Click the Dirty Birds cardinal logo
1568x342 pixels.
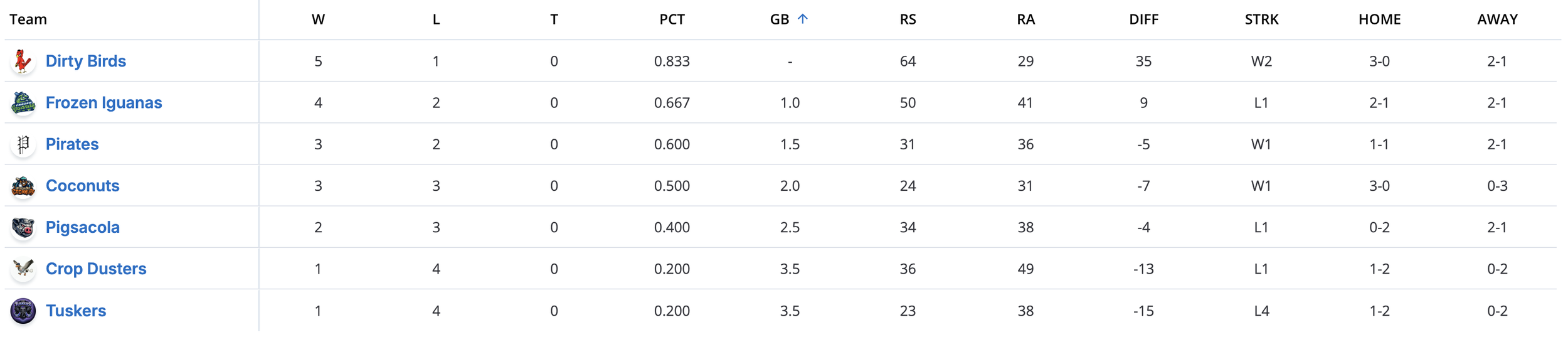23,61
